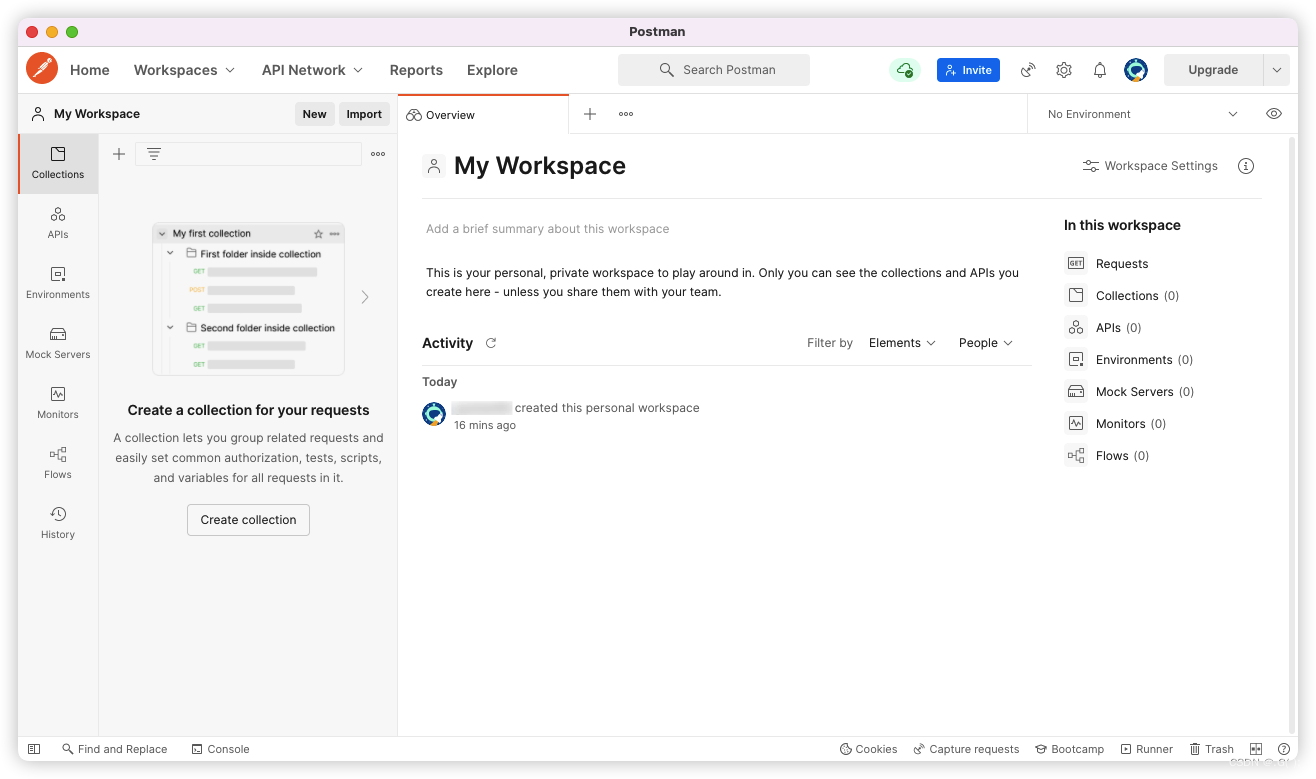Click the workspace info icon

1246,166
